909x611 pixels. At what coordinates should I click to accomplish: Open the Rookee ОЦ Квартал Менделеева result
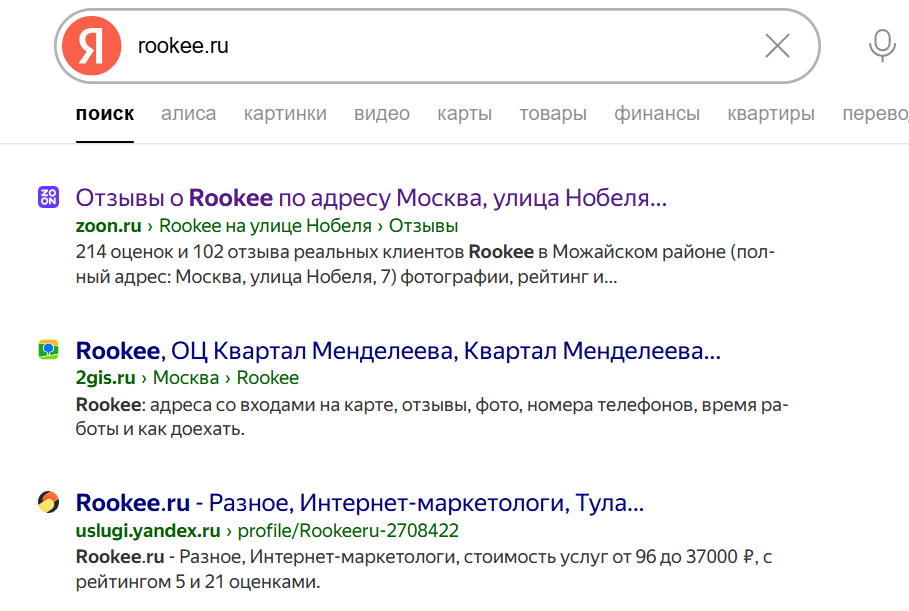[x=398, y=351]
